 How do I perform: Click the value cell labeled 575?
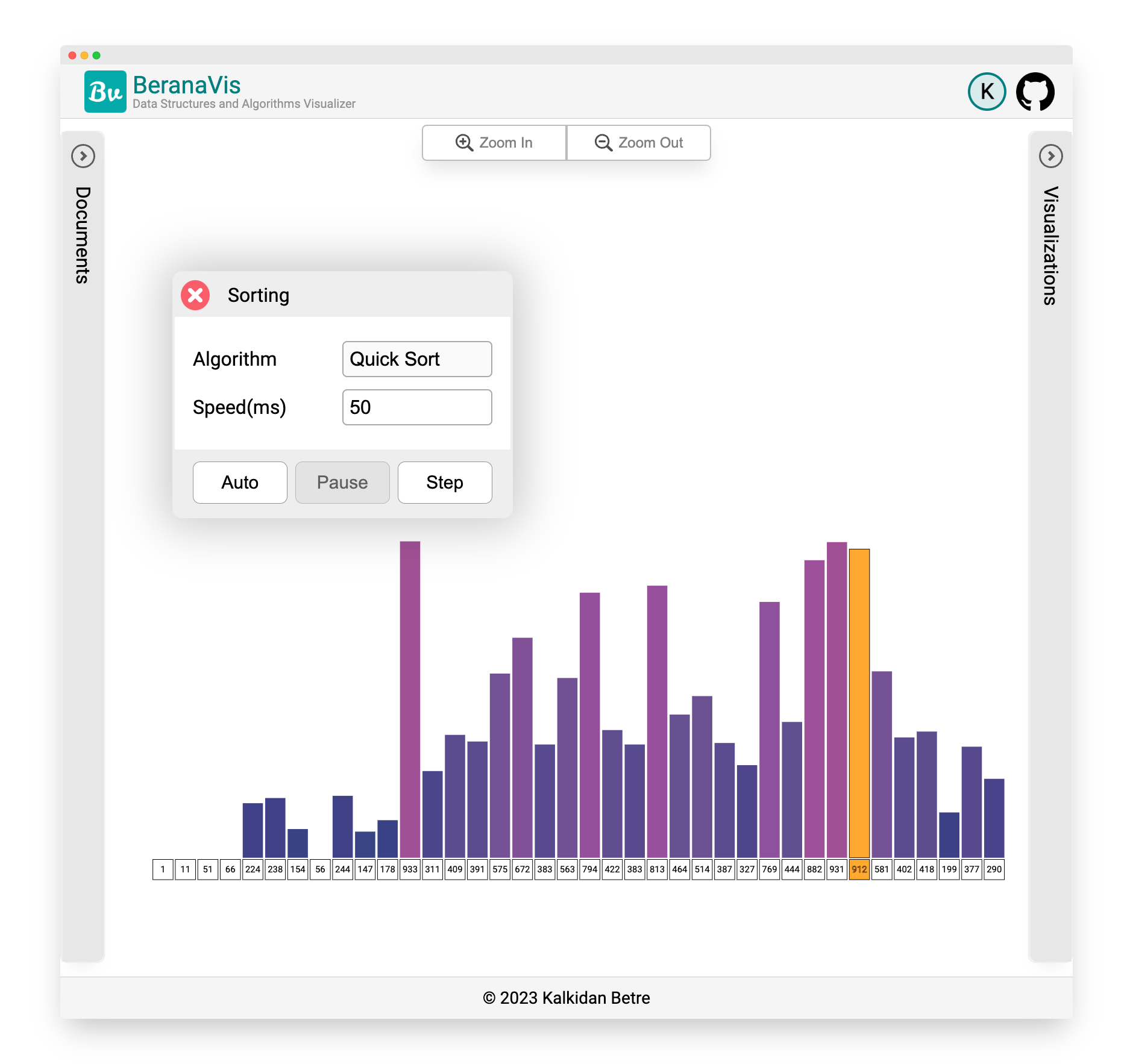pyautogui.click(x=500, y=869)
